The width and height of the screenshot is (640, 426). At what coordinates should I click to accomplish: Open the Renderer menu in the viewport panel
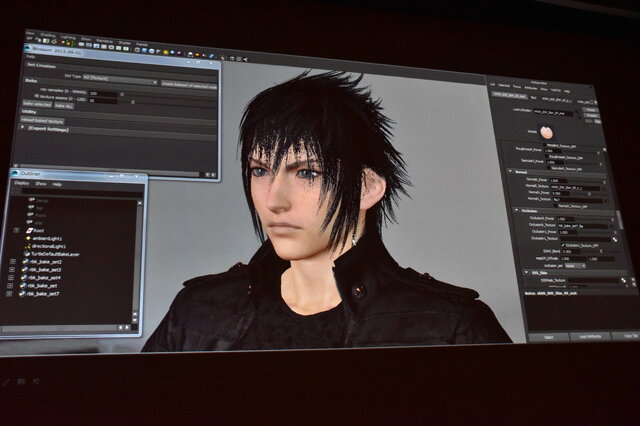(105, 41)
